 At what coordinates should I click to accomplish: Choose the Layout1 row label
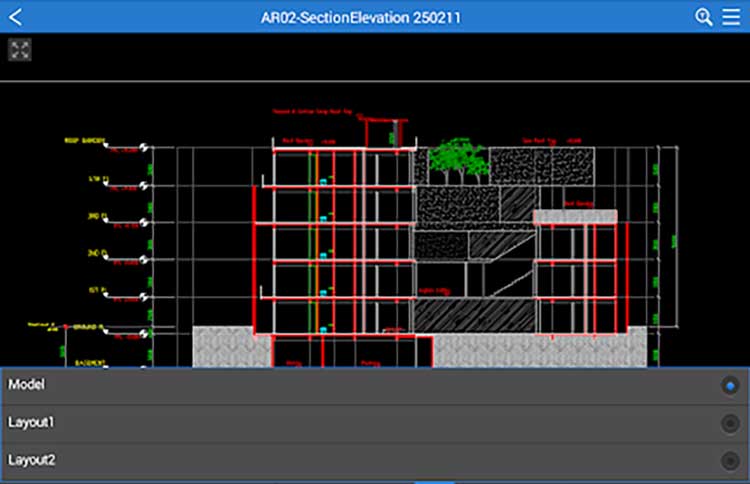(x=31, y=422)
